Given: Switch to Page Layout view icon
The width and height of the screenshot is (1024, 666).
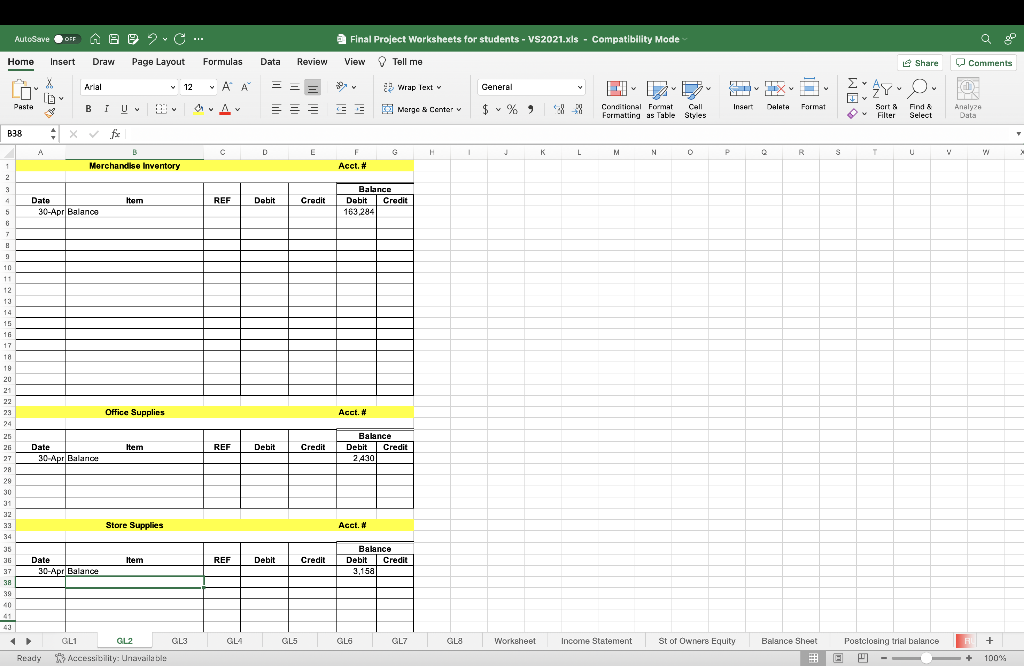Looking at the screenshot, I should (838, 658).
